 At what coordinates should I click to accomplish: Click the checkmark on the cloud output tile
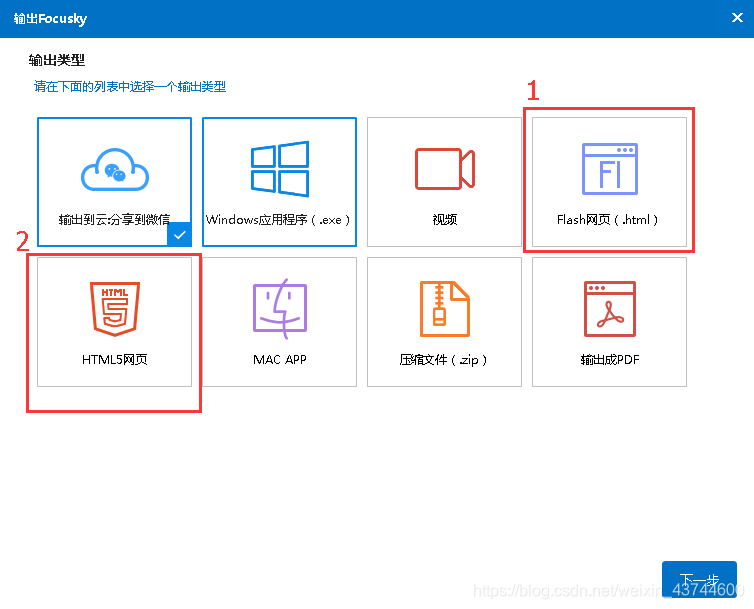(179, 234)
